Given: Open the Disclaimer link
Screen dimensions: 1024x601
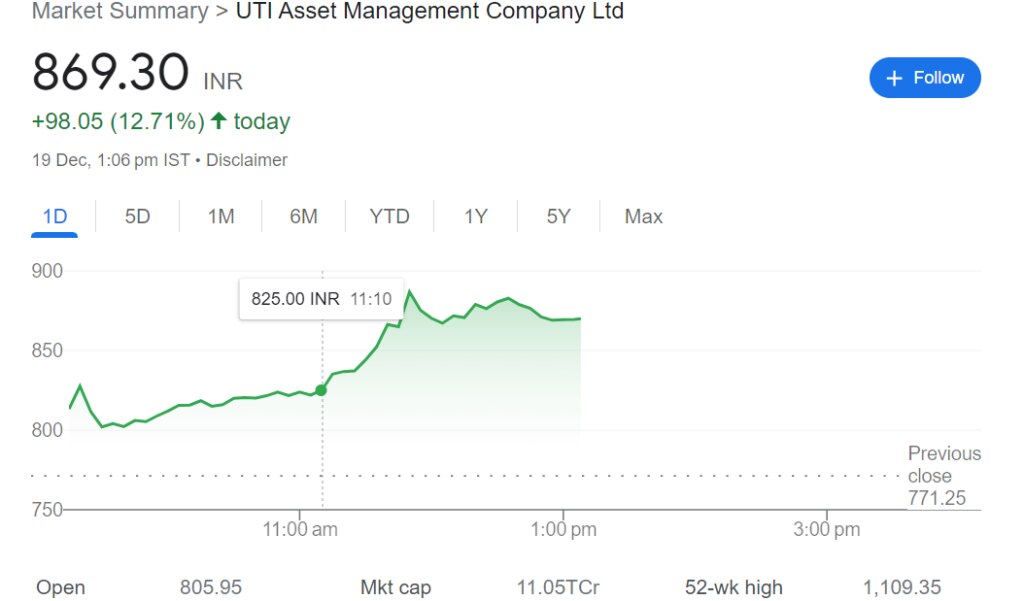Looking at the screenshot, I should pyautogui.click(x=247, y=159).
